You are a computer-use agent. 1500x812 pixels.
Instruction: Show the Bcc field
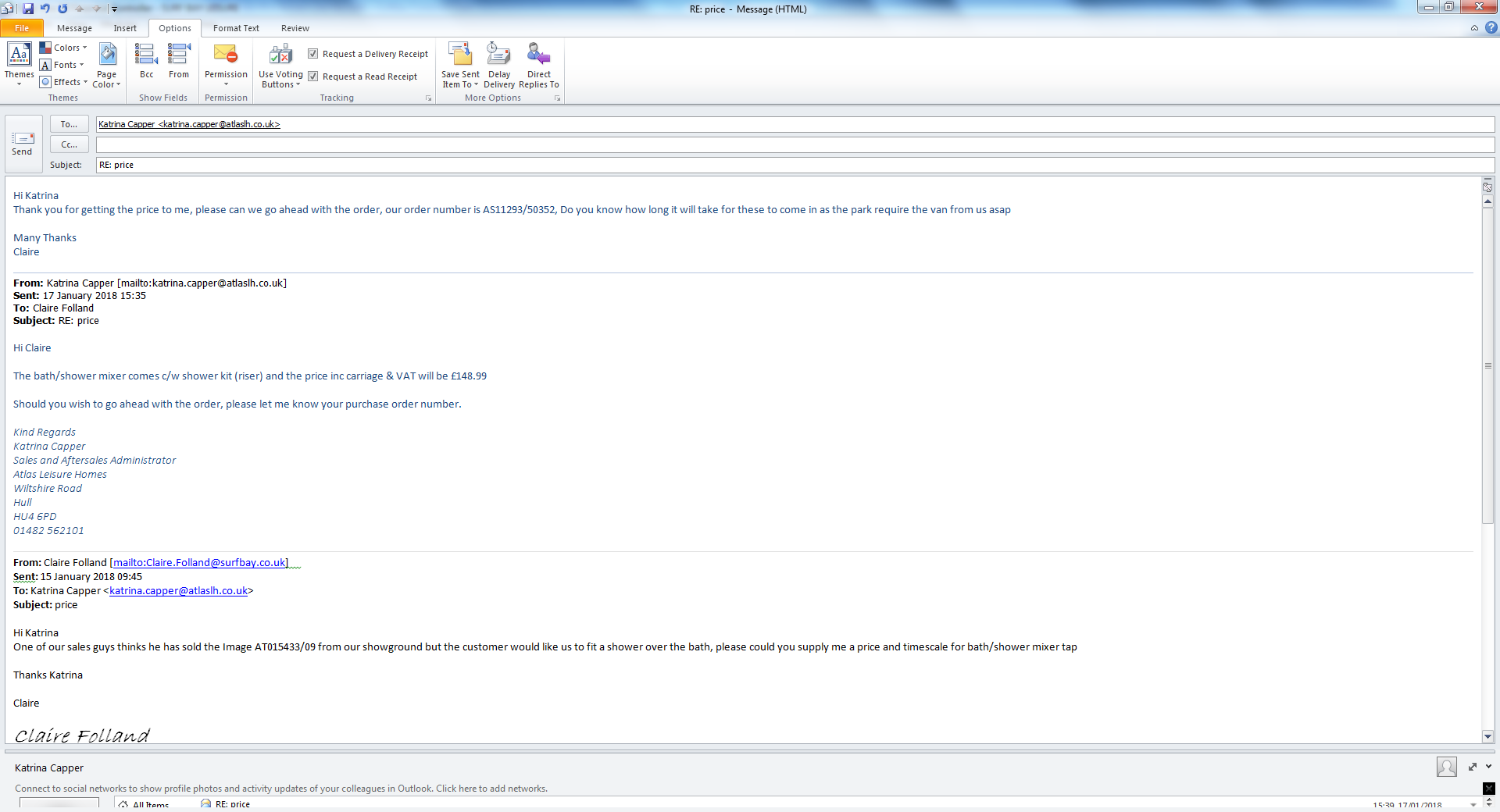pyautogui.click(x=146, y=62)
